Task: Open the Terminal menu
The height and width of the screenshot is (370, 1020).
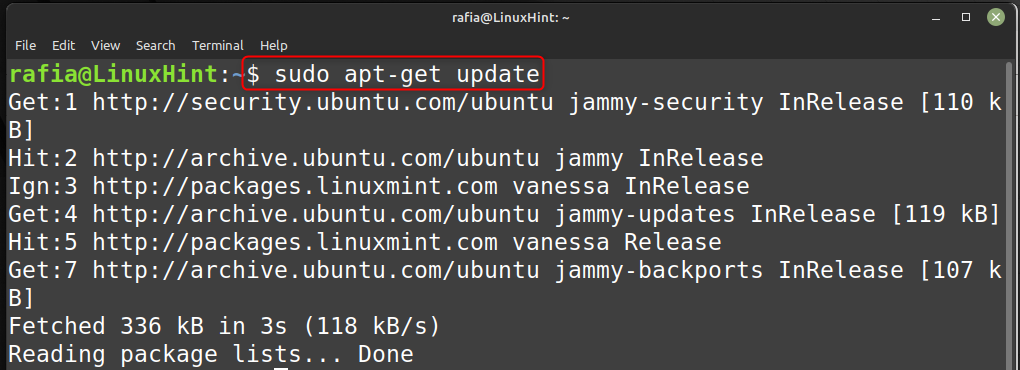Action: click(217, 46)
